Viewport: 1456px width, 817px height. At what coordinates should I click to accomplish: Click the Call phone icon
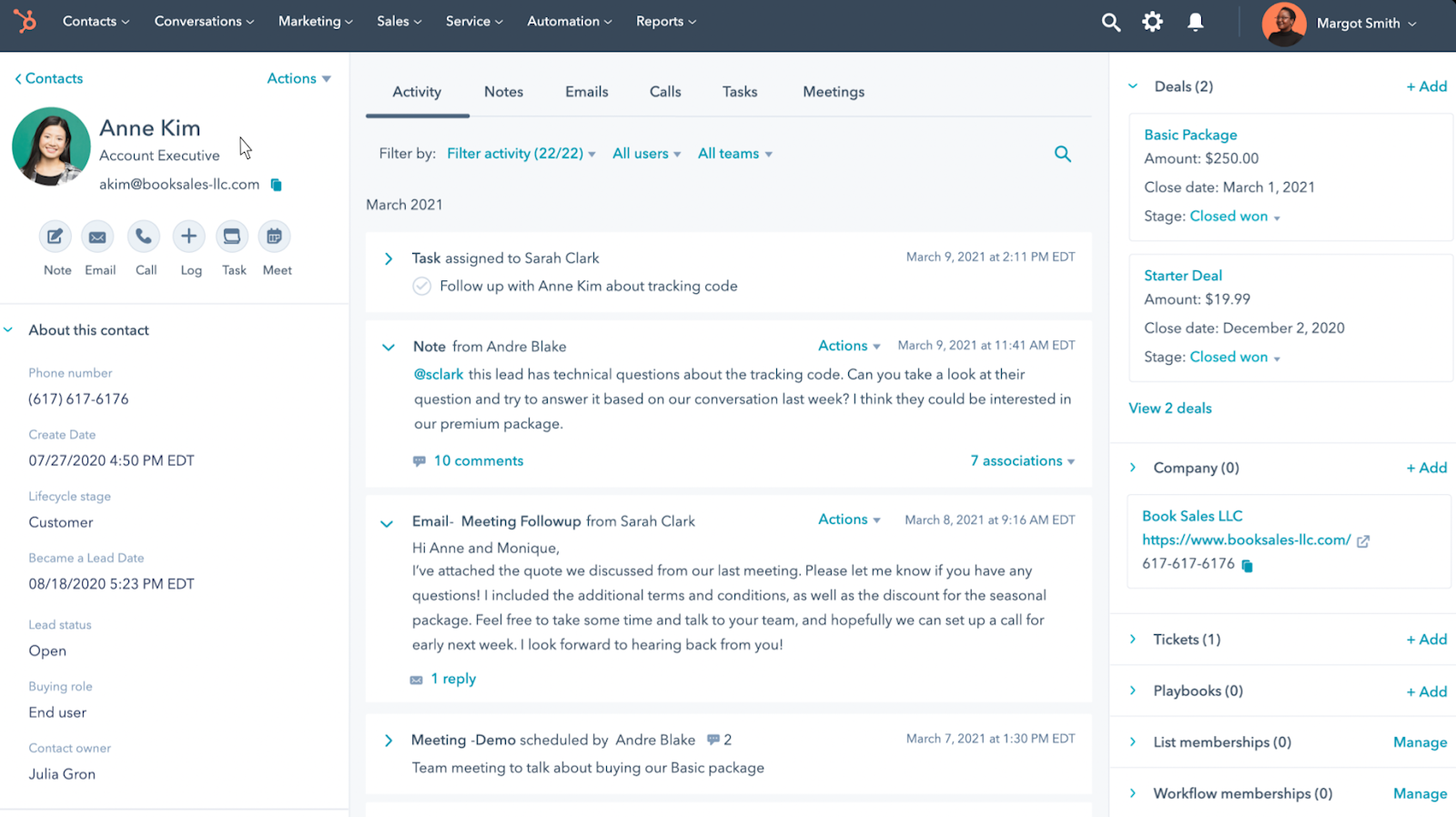[x=144, y=237]
